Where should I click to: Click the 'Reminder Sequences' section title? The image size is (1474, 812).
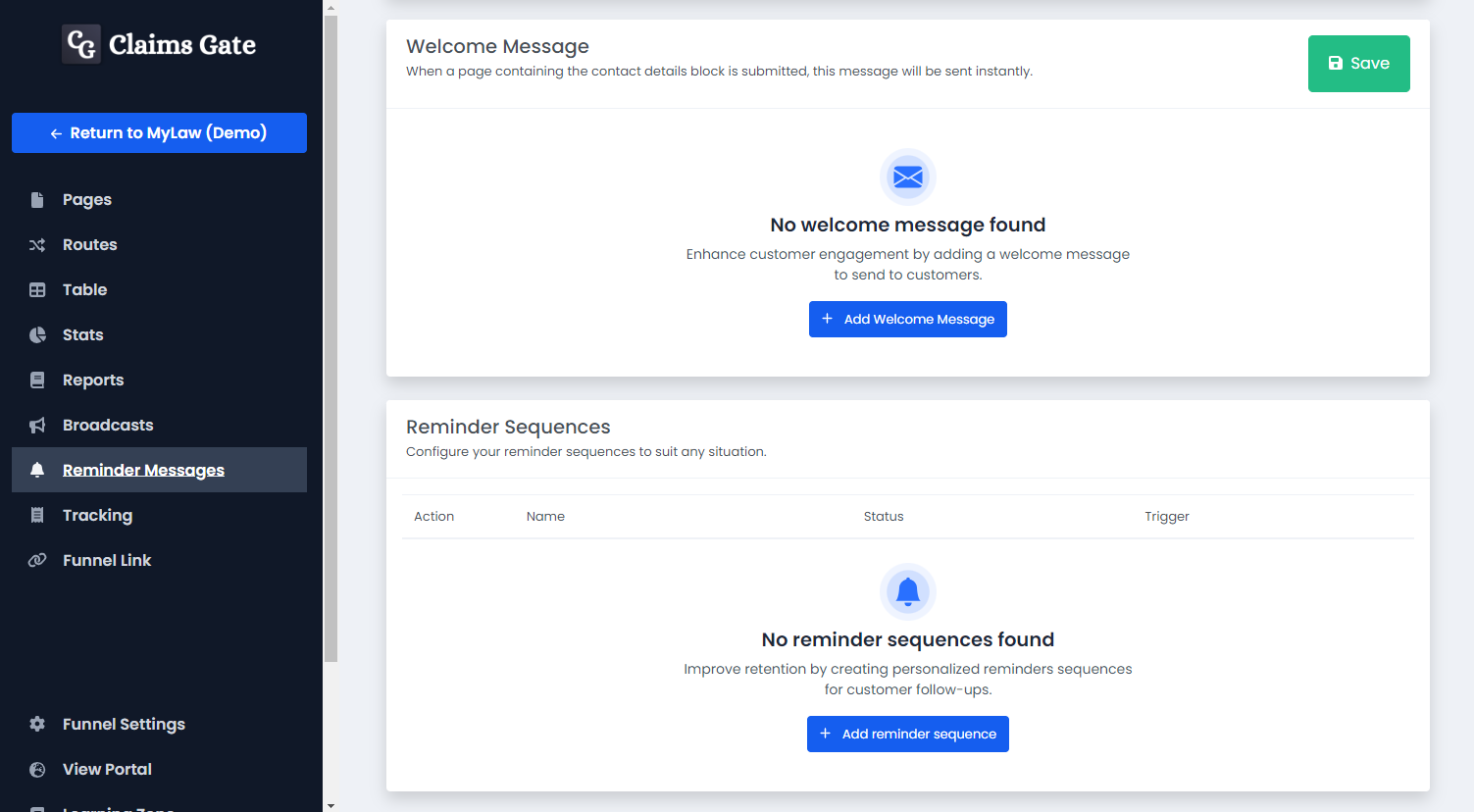click(x=508, y=427)
